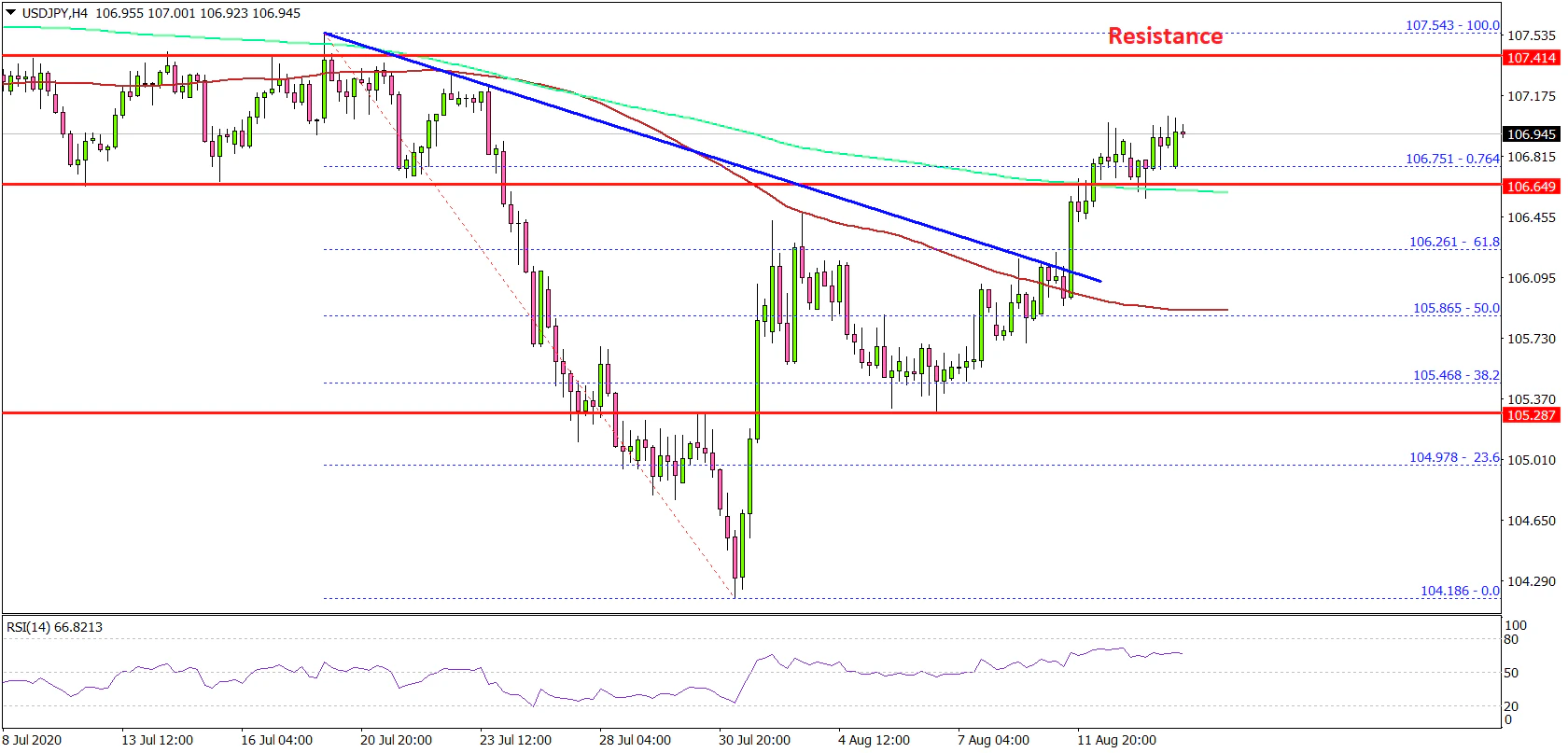Click the USDJPY,H4 chart title text
1568x753 pixels.
[x=55, y=13]
